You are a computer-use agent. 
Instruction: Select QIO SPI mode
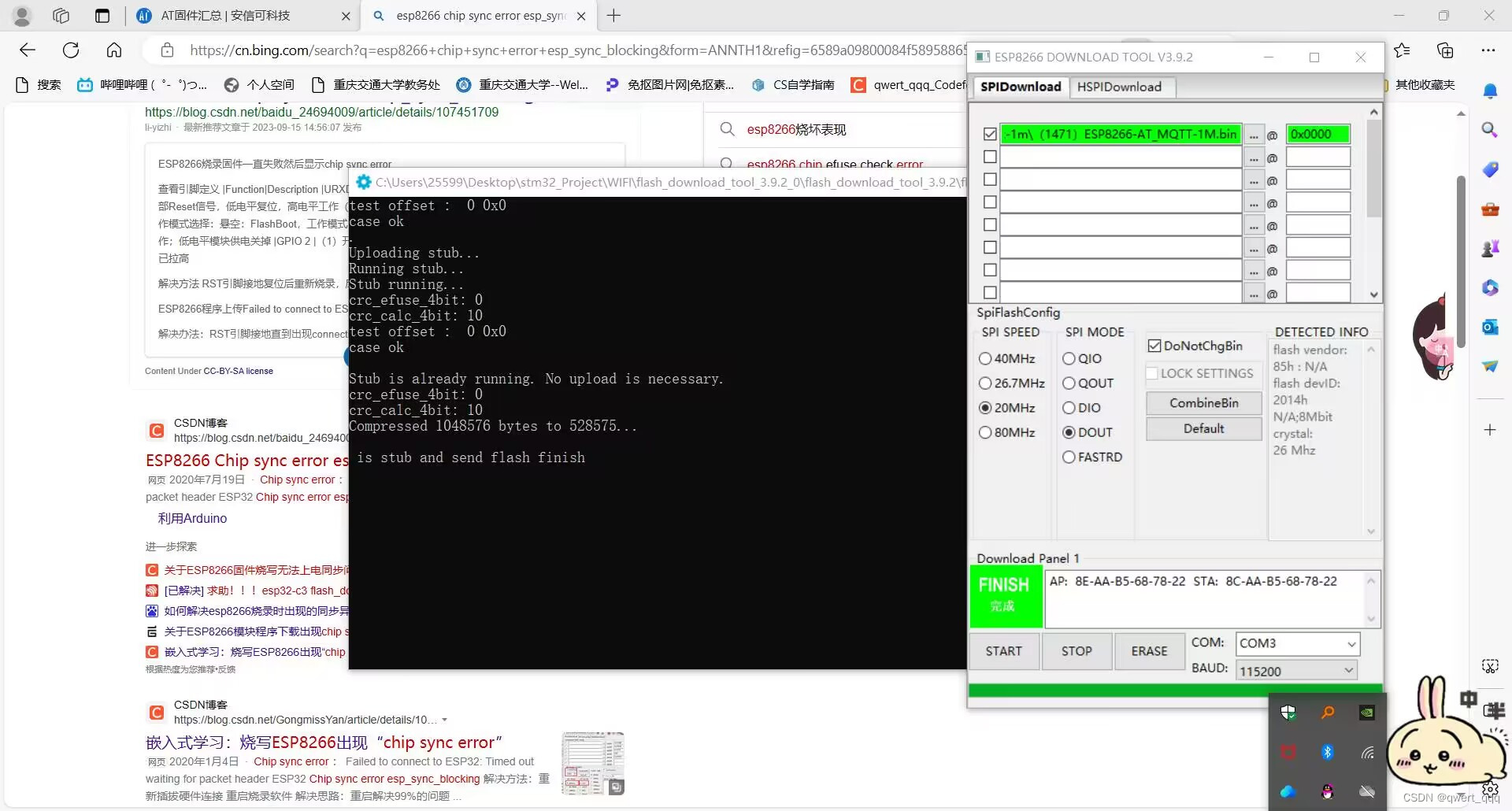[x=1082, y=358]
